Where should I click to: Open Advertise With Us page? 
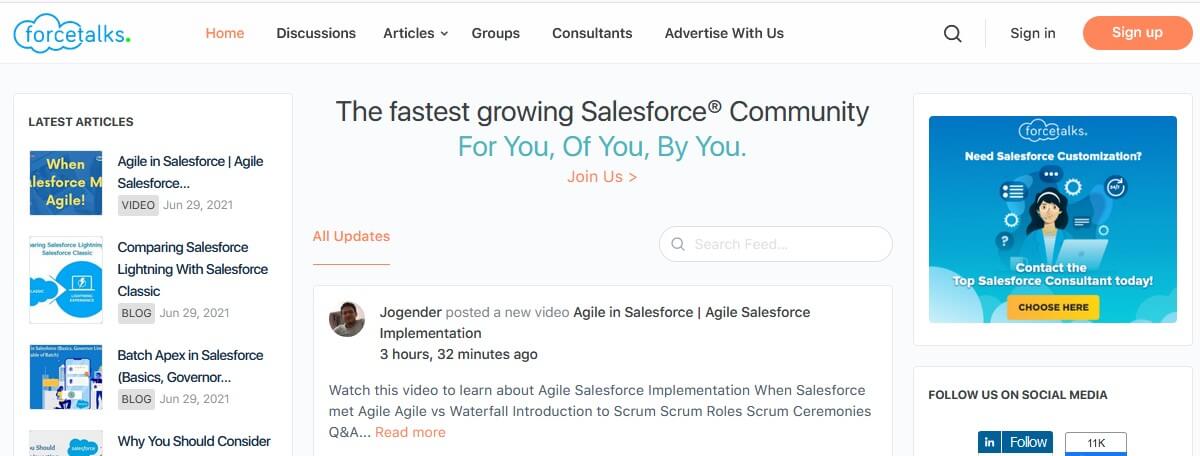coord(724,33)
